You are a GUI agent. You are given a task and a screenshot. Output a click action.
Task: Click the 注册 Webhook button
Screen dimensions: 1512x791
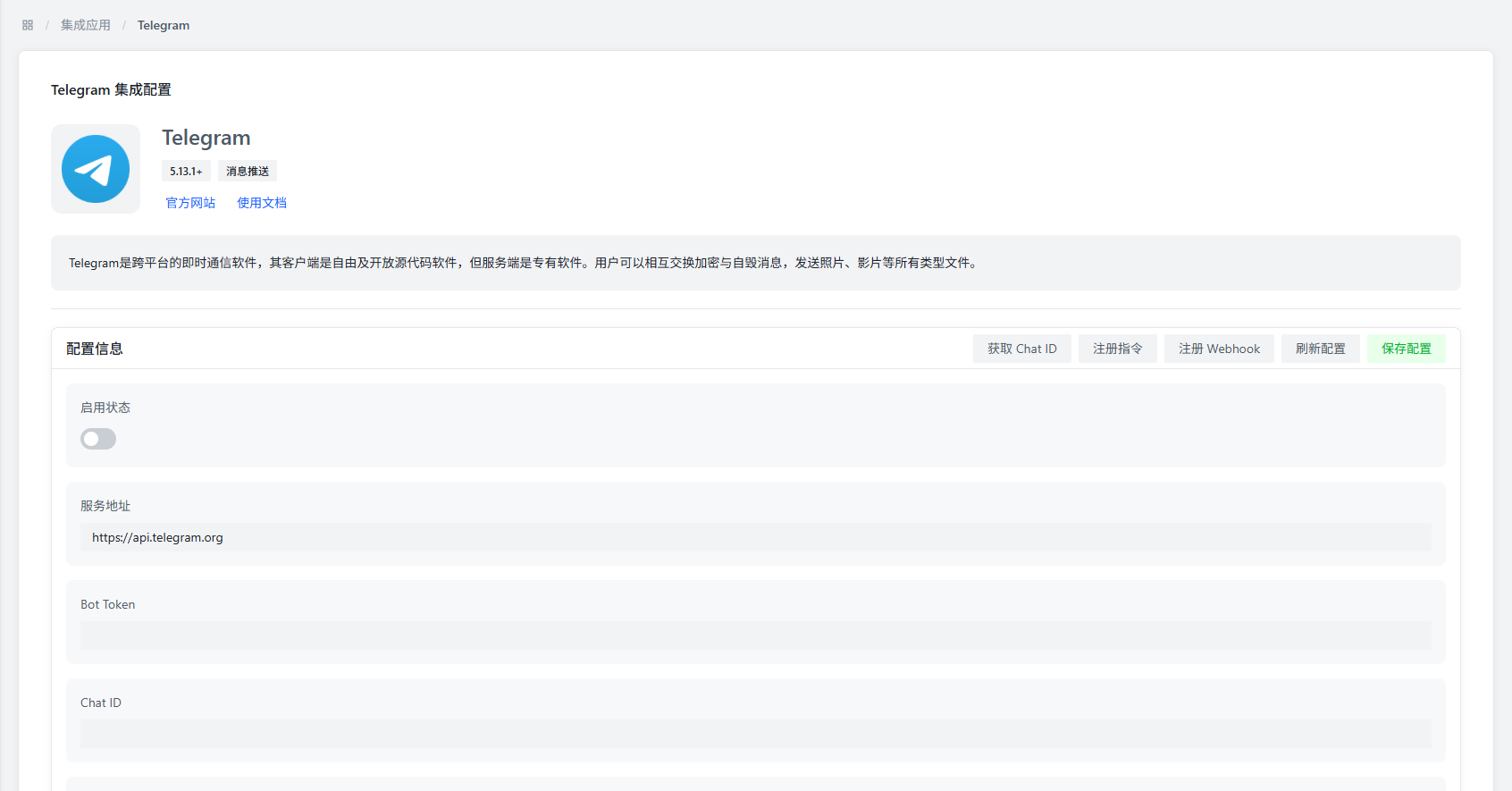click(x=1219, y=349)
